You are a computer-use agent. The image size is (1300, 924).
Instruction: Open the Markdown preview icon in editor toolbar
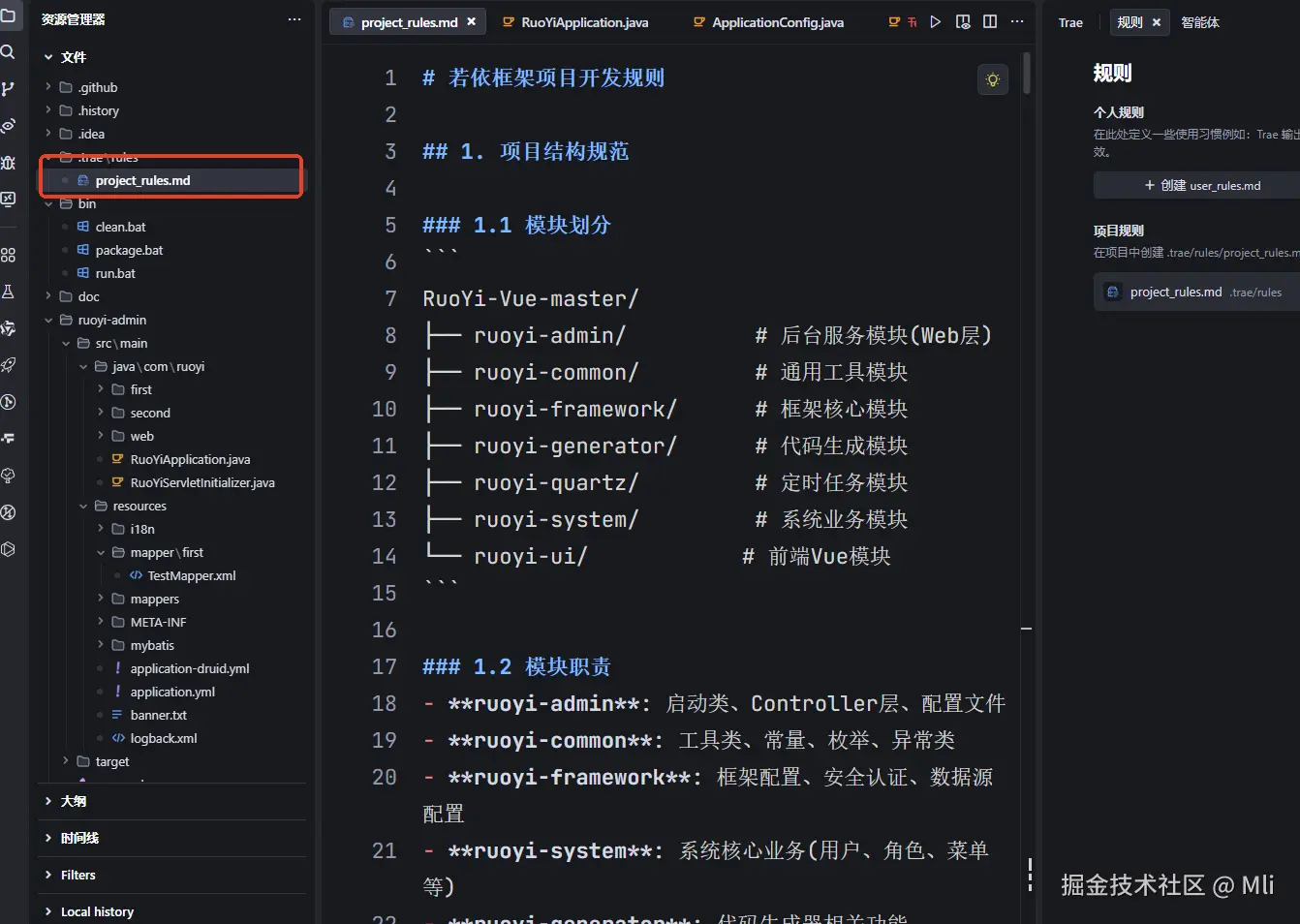tap(963, 21)
